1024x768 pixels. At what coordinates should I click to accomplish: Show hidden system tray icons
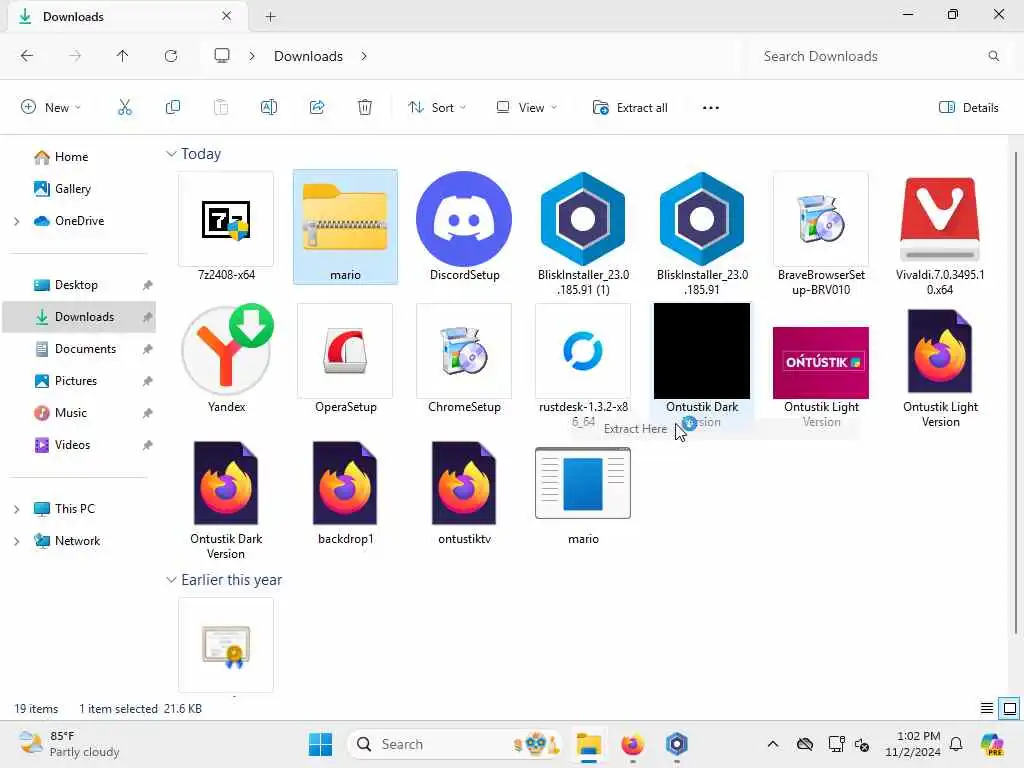click(773, 744)
